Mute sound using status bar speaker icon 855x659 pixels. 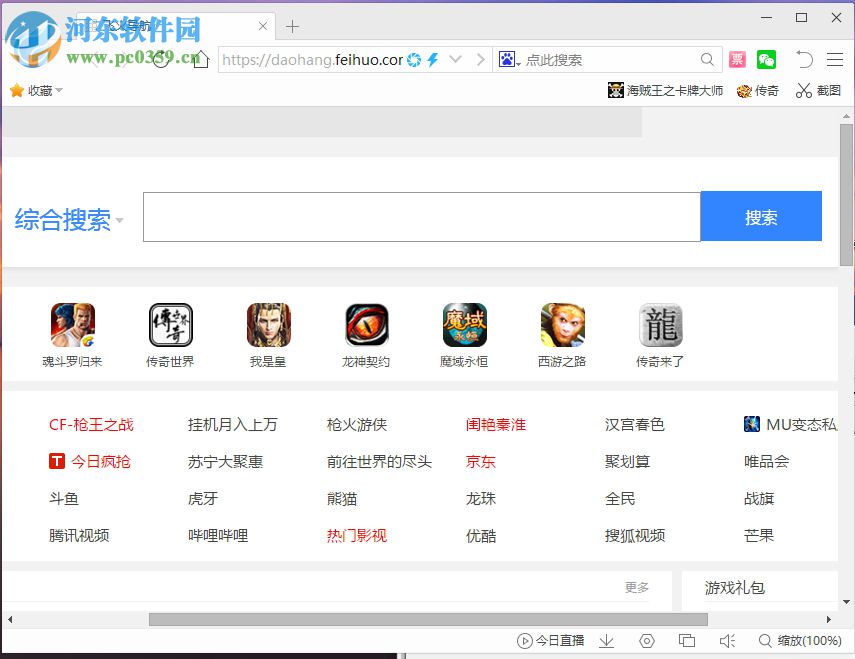(727, 641)
